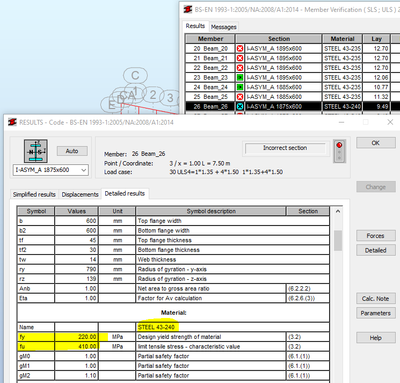Click the Member column header in verification table

pos(210,39)
